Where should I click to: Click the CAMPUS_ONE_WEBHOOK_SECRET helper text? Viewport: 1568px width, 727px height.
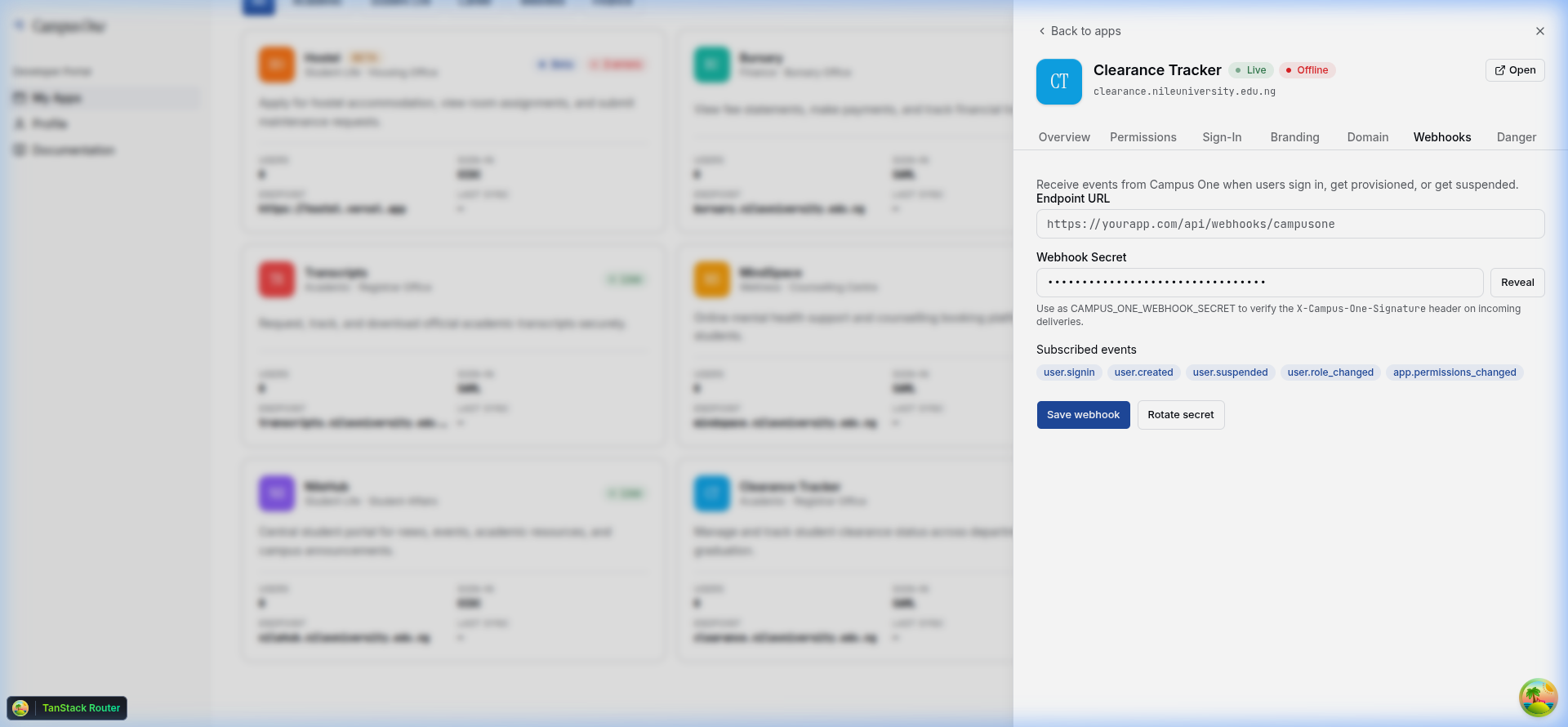[x=1278, y=315]
